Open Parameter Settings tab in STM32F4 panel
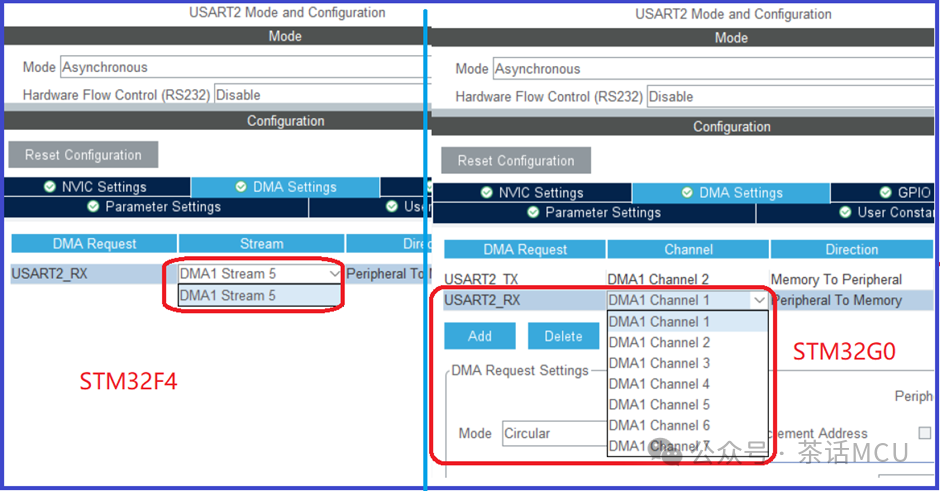940x491 pixels. (x=156, y=207)
